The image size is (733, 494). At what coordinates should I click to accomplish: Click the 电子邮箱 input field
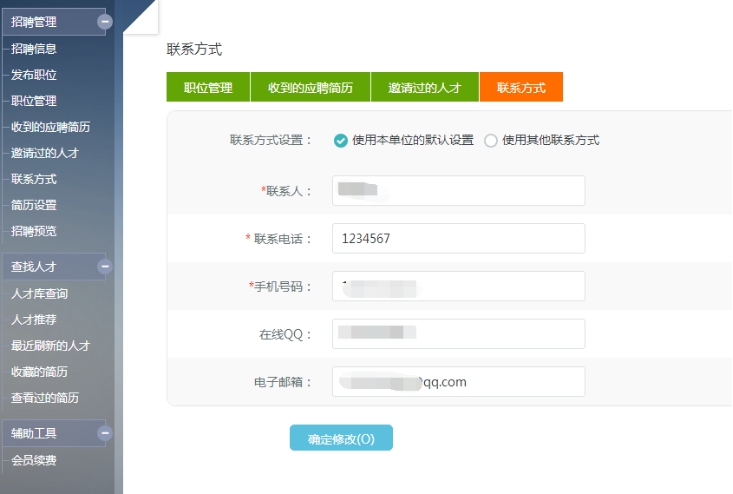tap(458, 382)
